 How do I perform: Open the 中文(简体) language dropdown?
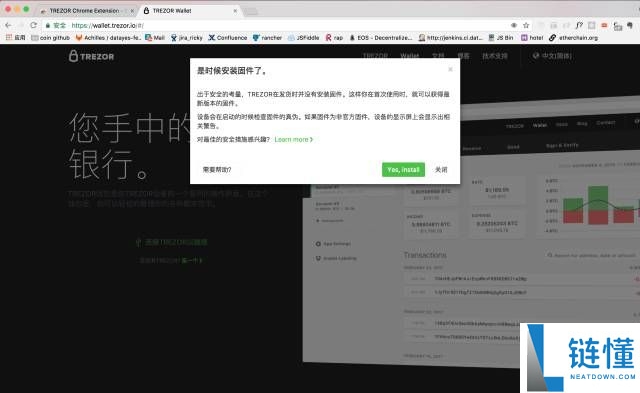(552, 56)
